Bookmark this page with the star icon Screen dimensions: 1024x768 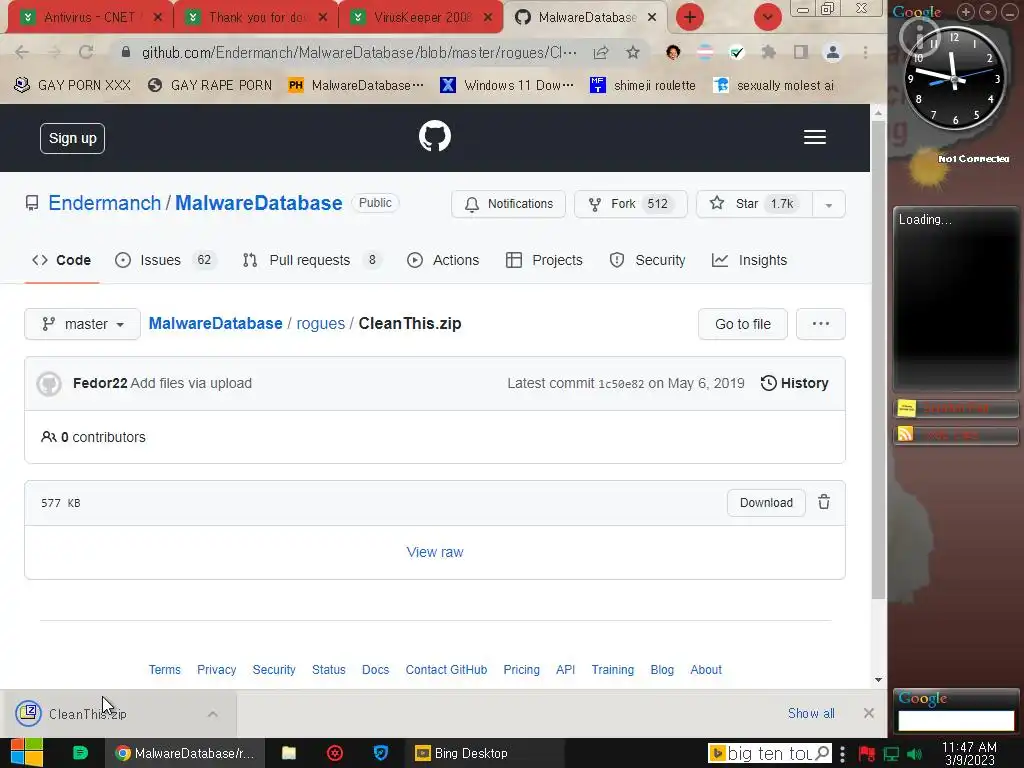coord(632,52)
